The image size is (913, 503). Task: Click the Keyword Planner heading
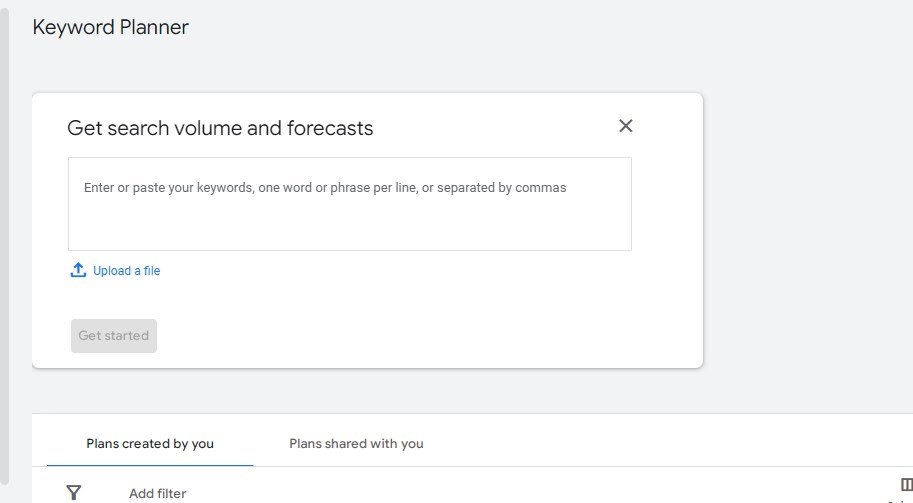point(111,27)
